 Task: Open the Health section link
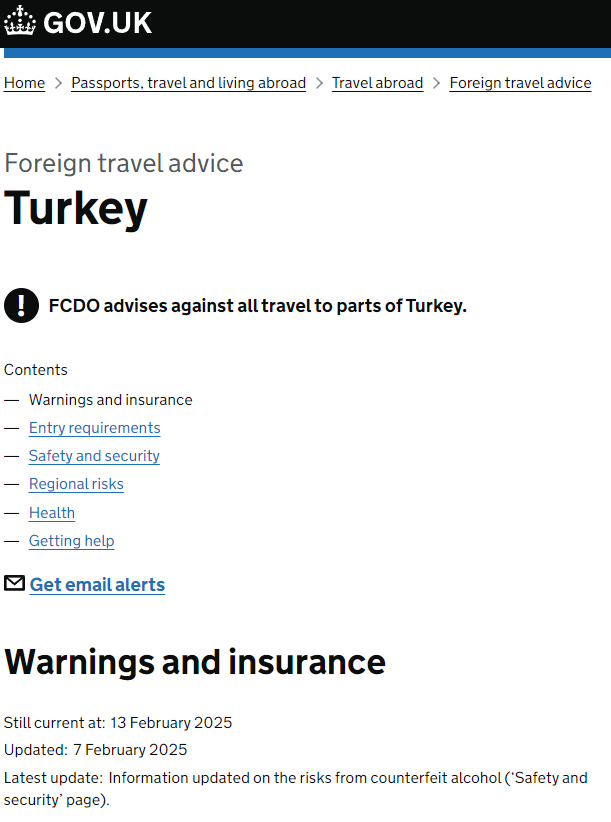pos(52,513)
